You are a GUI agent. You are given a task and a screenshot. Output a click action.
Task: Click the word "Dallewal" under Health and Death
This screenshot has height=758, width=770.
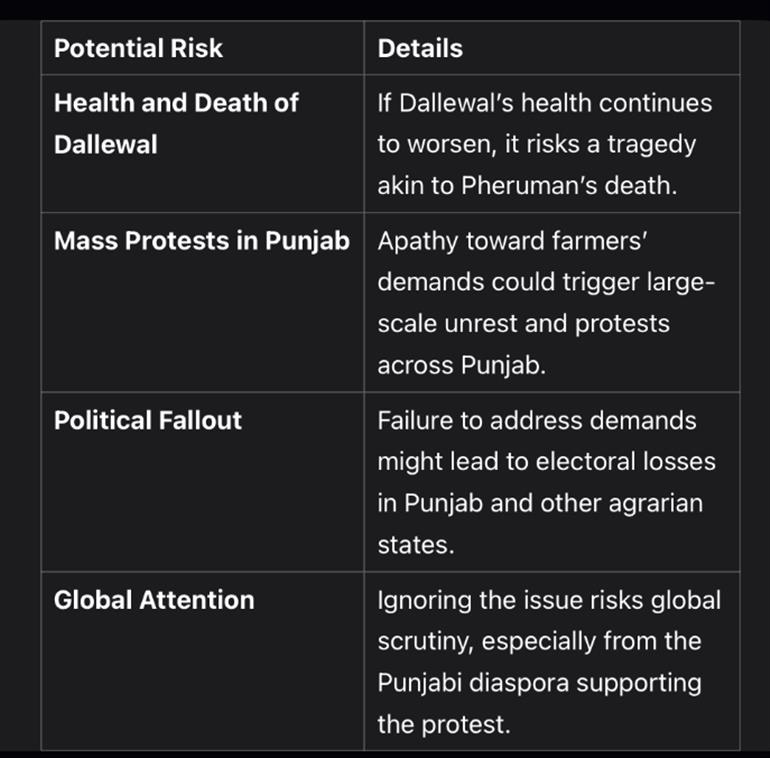(x=105, y=145)
